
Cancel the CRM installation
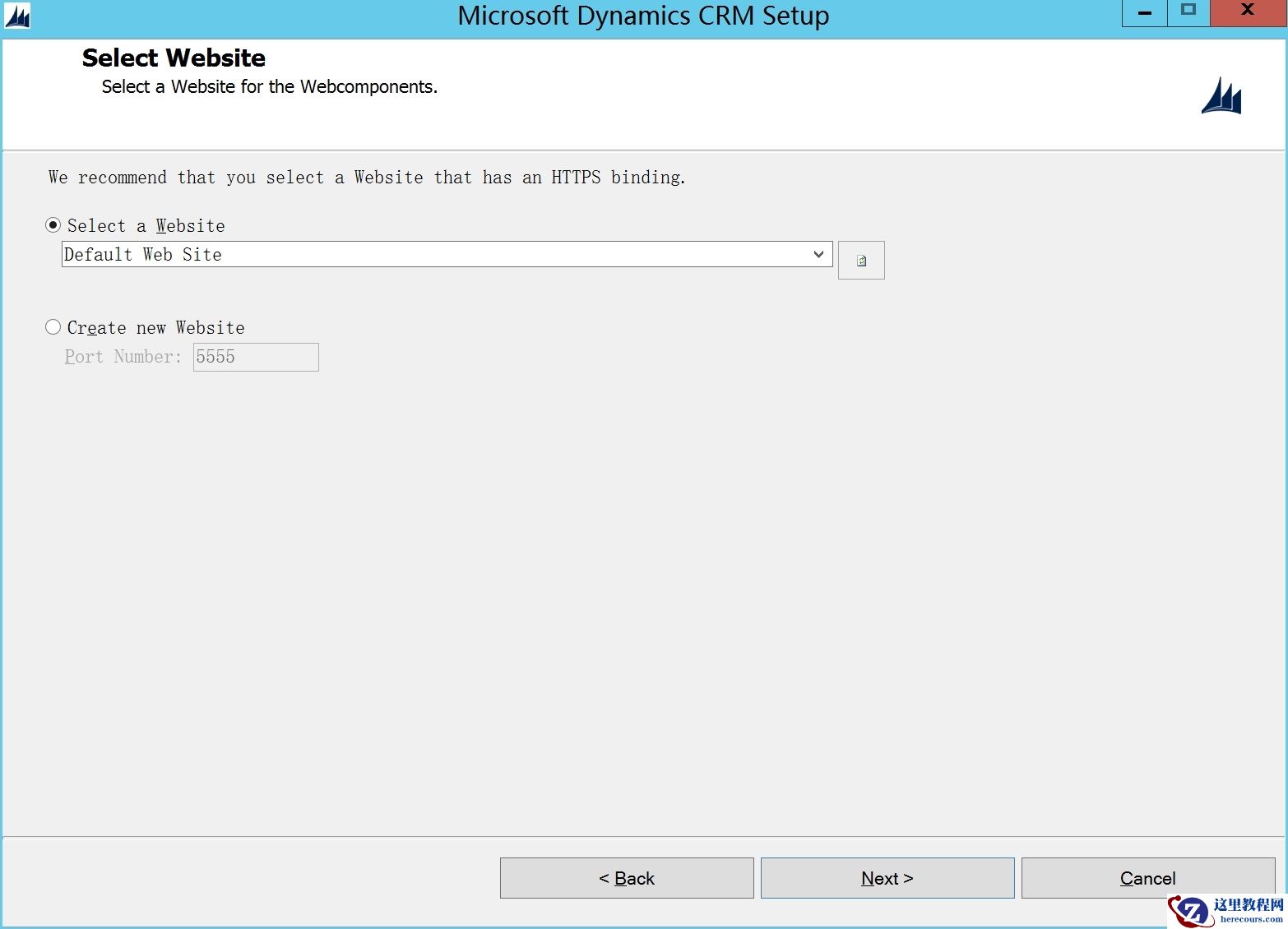(1147, 877)
